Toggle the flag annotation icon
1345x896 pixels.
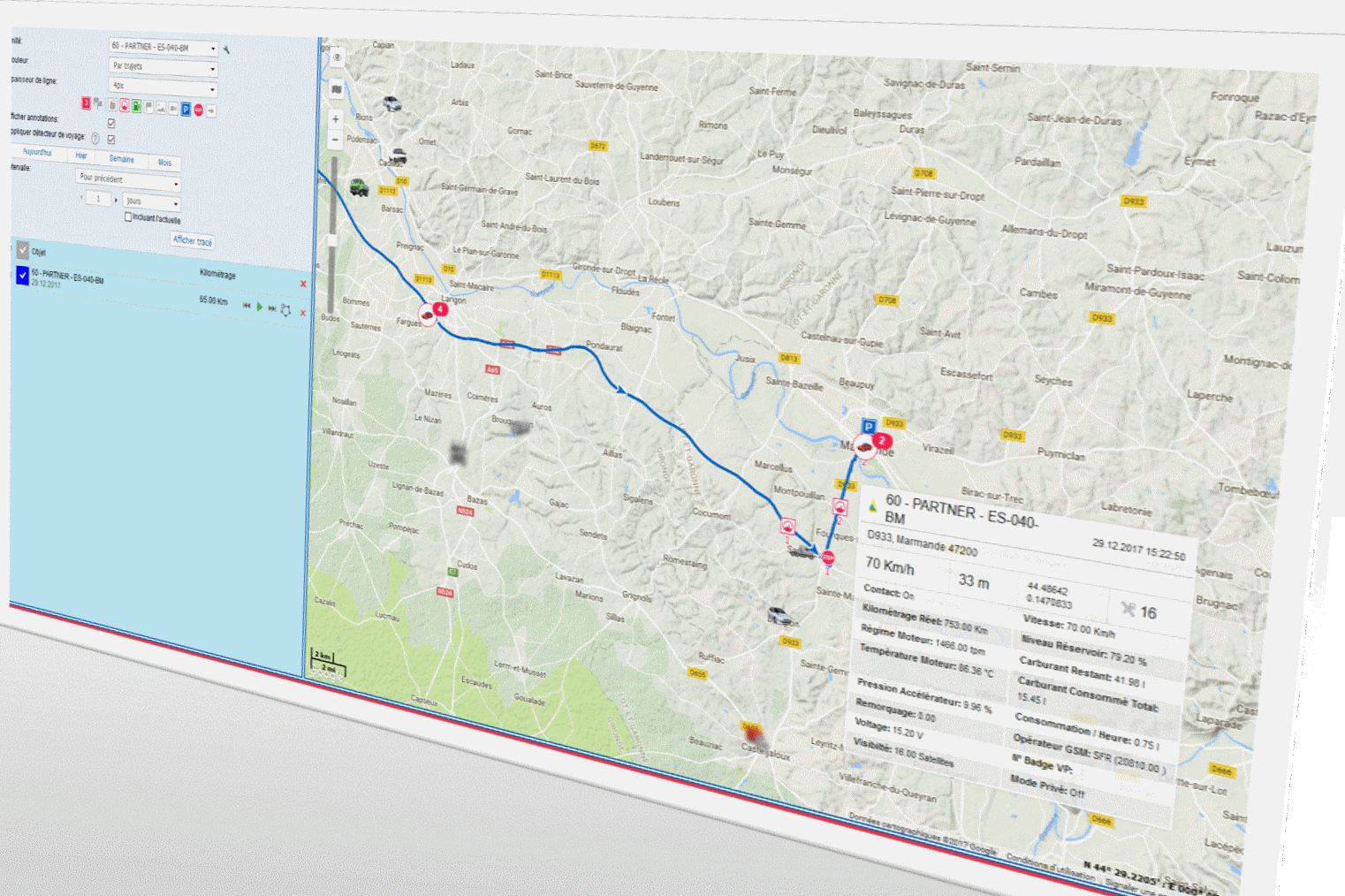[148, 106]
